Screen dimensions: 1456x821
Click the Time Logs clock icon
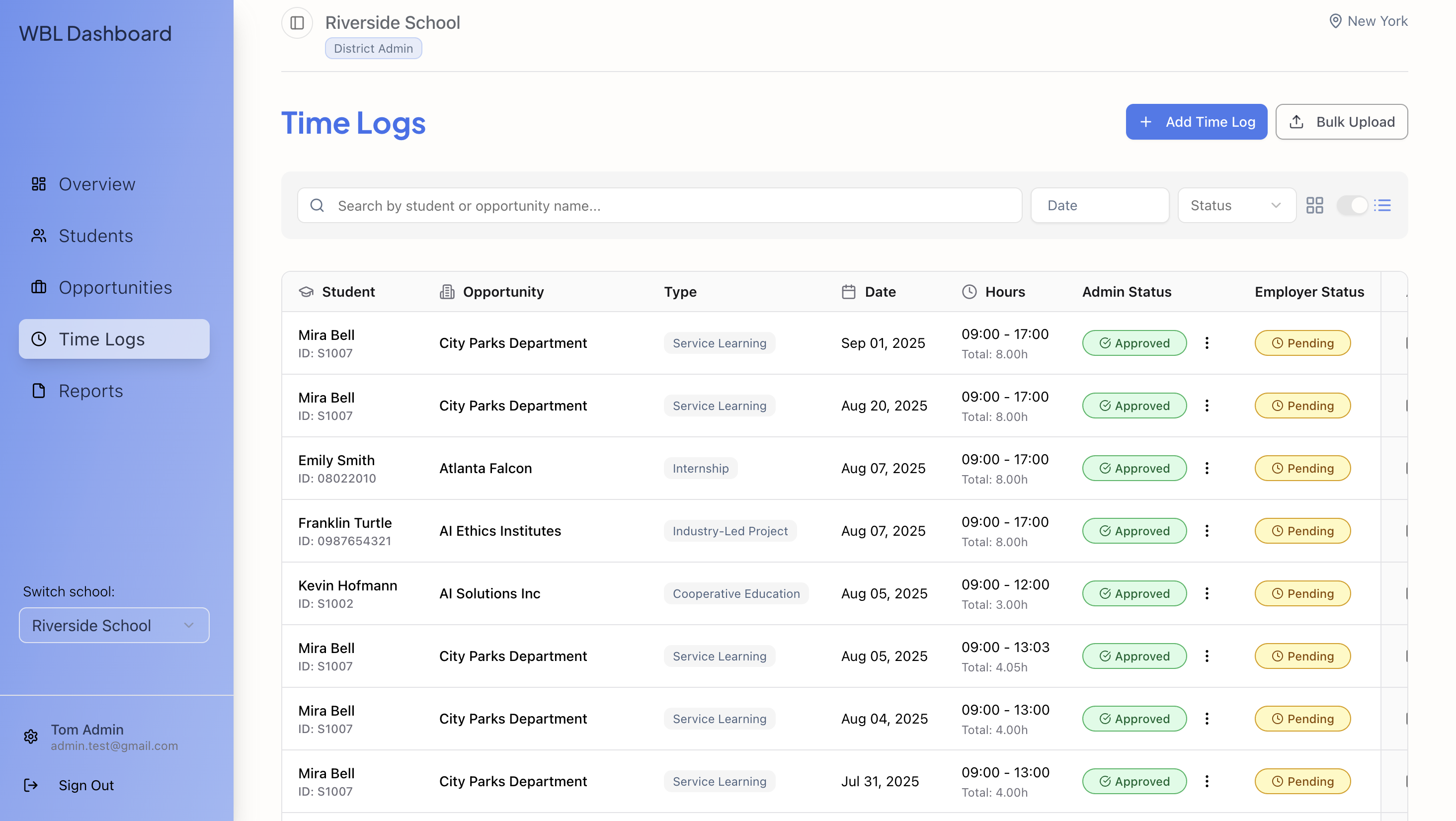(38, 339)
